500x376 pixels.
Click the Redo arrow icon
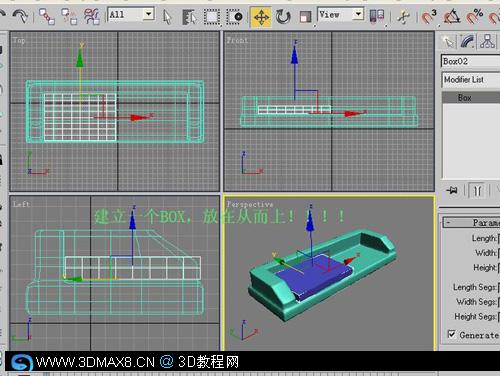(20, 16)
